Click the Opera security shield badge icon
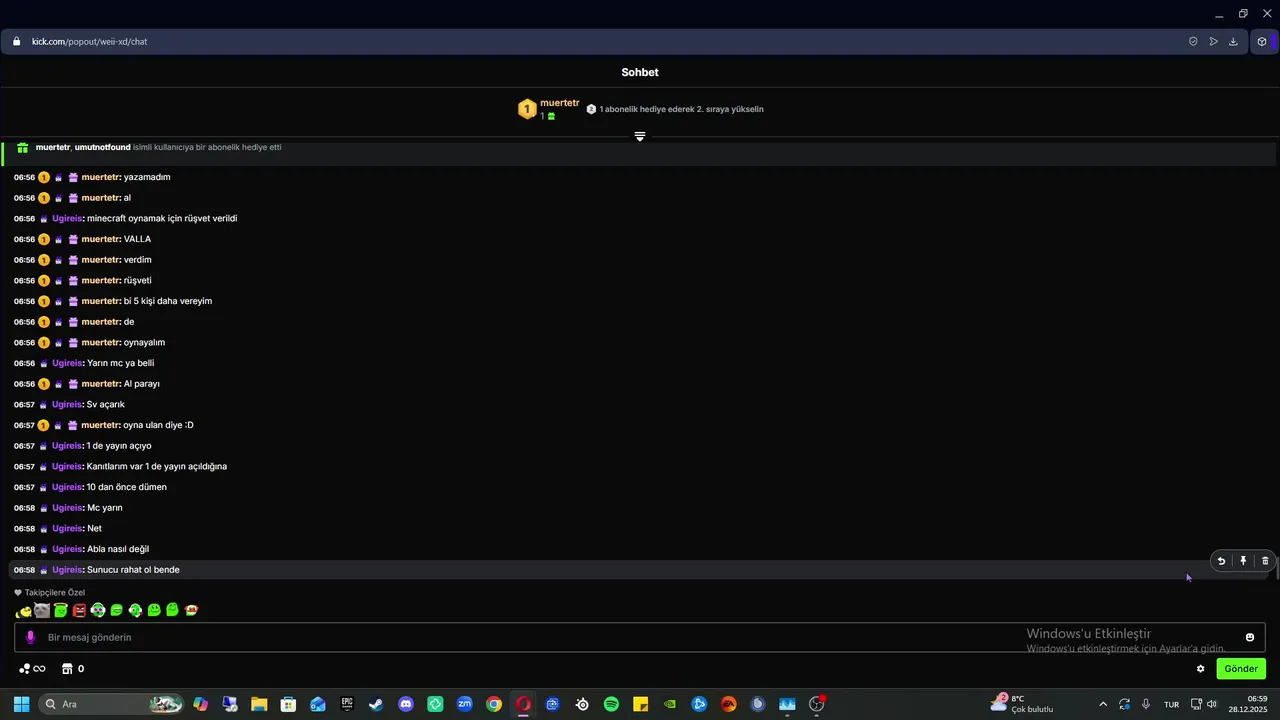 (1193, 42)
